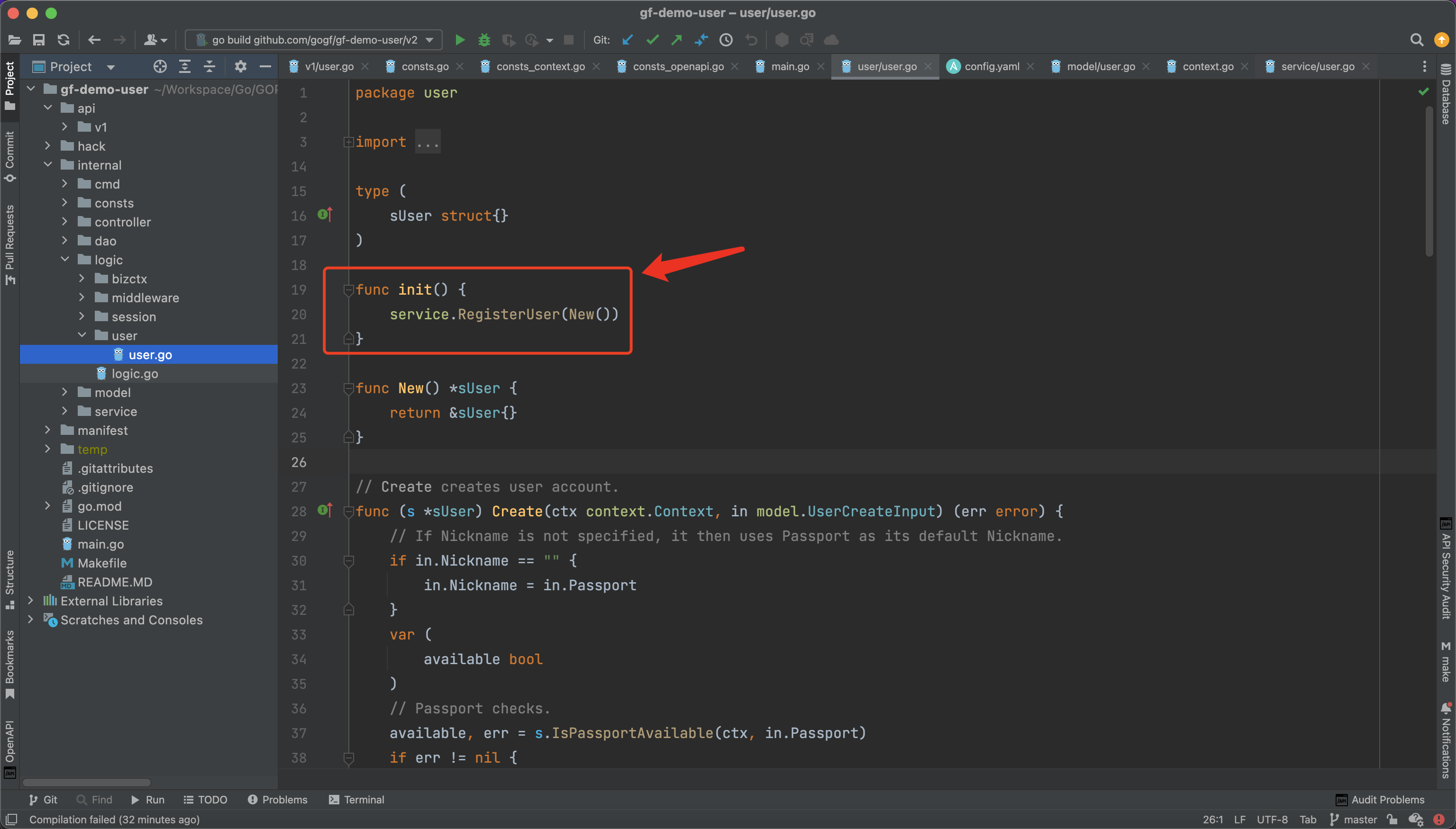Click the green Run button in toolbar

pos(460,40)
